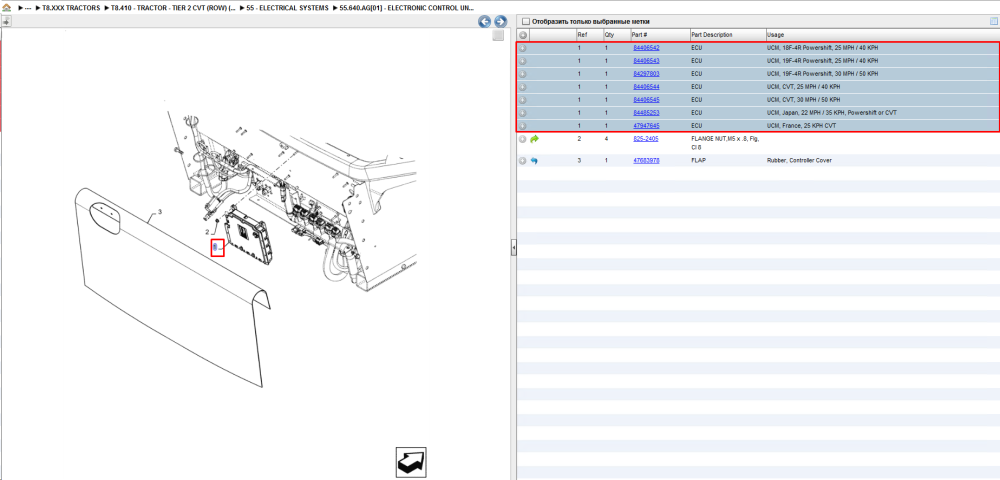This screenshot has height=480, width=1000.
Task: Click the round icon in table header row
Action: coord(523,35)
